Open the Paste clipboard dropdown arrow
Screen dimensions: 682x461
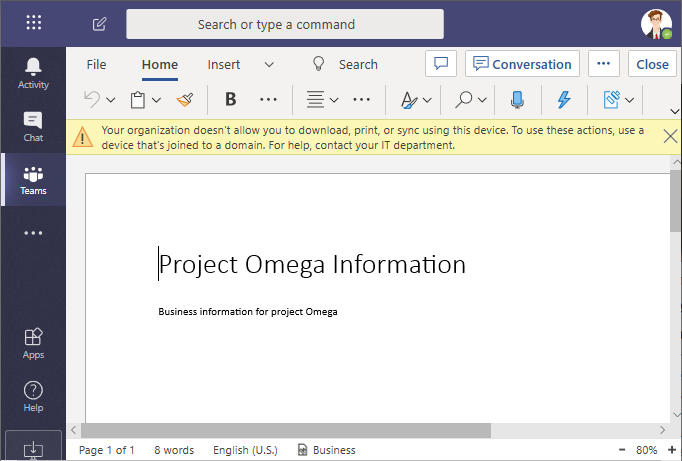click(x=156, y=100)
